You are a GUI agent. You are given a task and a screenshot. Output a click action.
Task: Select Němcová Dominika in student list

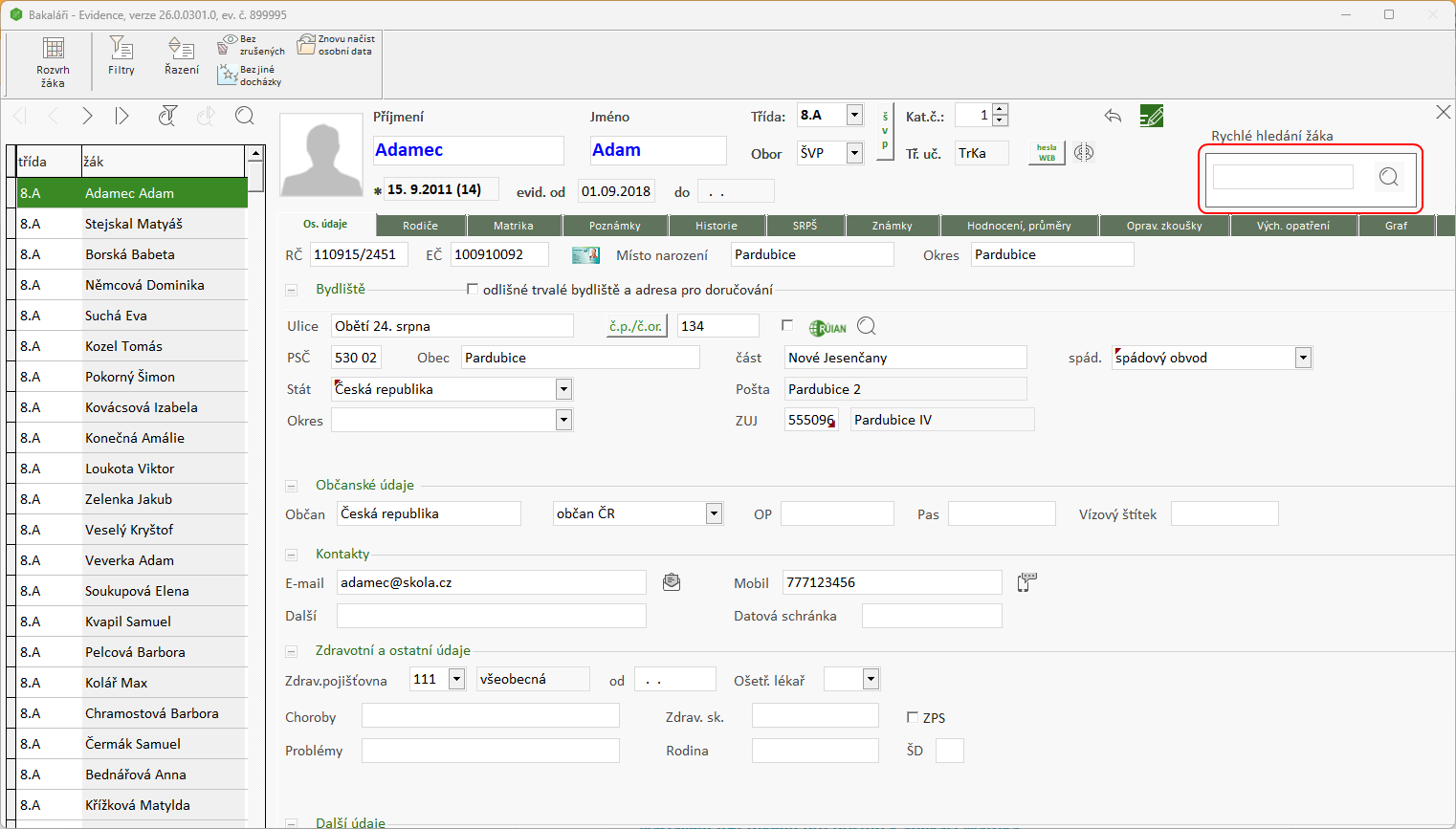[x=144, y=285]
